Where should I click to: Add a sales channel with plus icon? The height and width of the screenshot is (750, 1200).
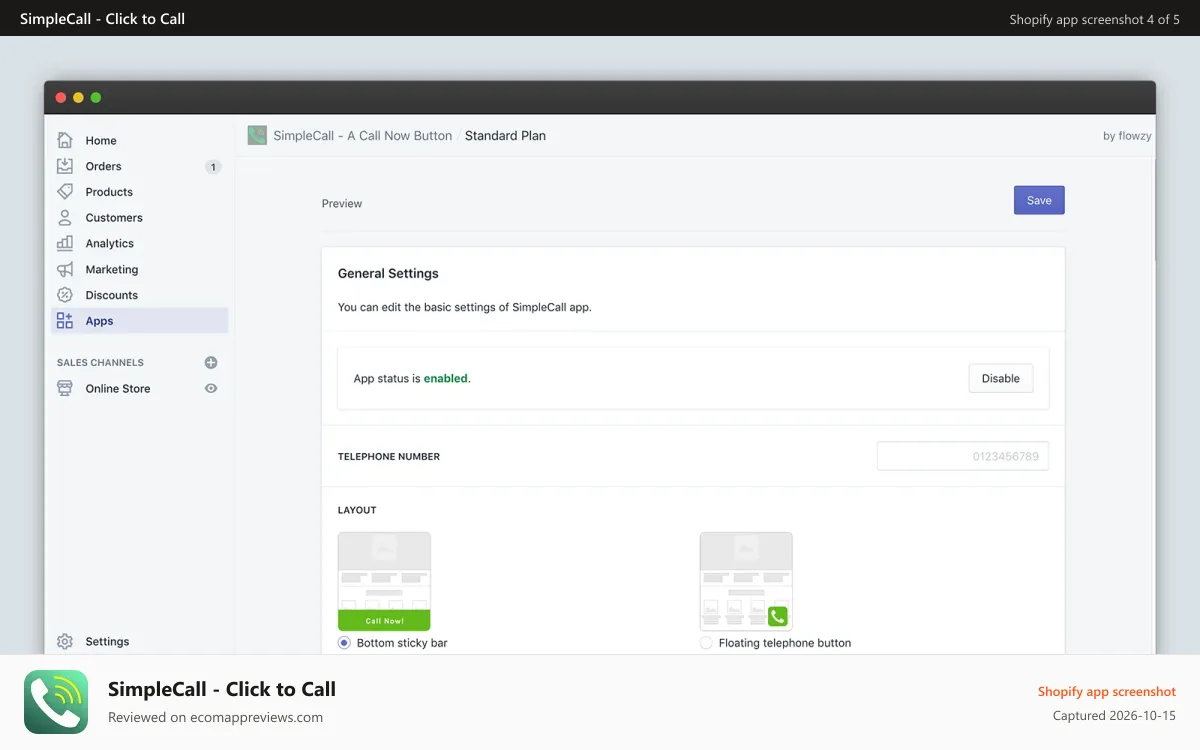[x=211, y=363]
